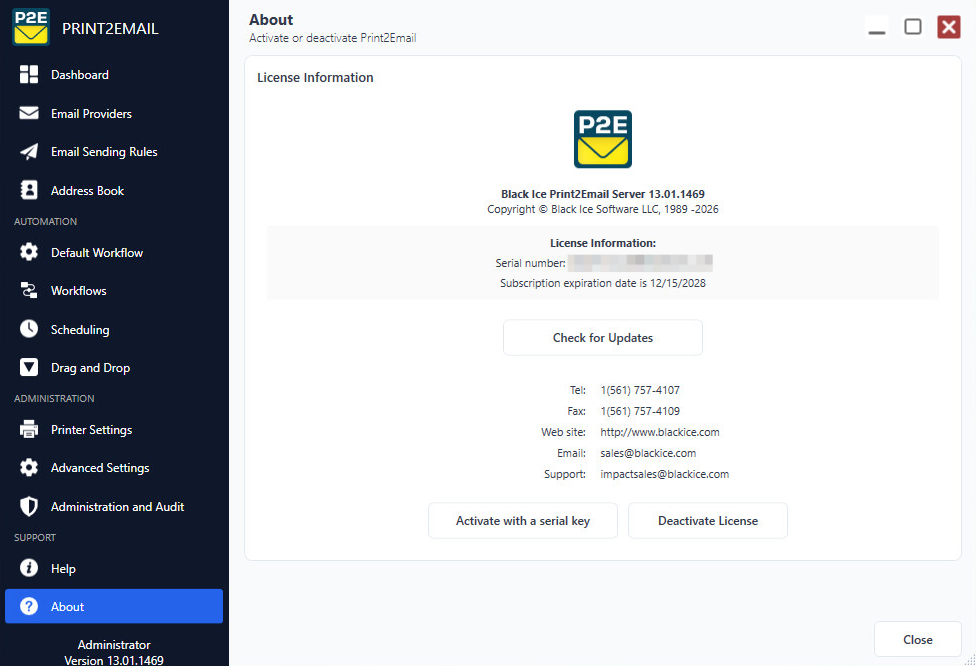Click the large P2E logo in License Information
The width and height of the screenshot is (976, 666).
[x=603, y=139]
